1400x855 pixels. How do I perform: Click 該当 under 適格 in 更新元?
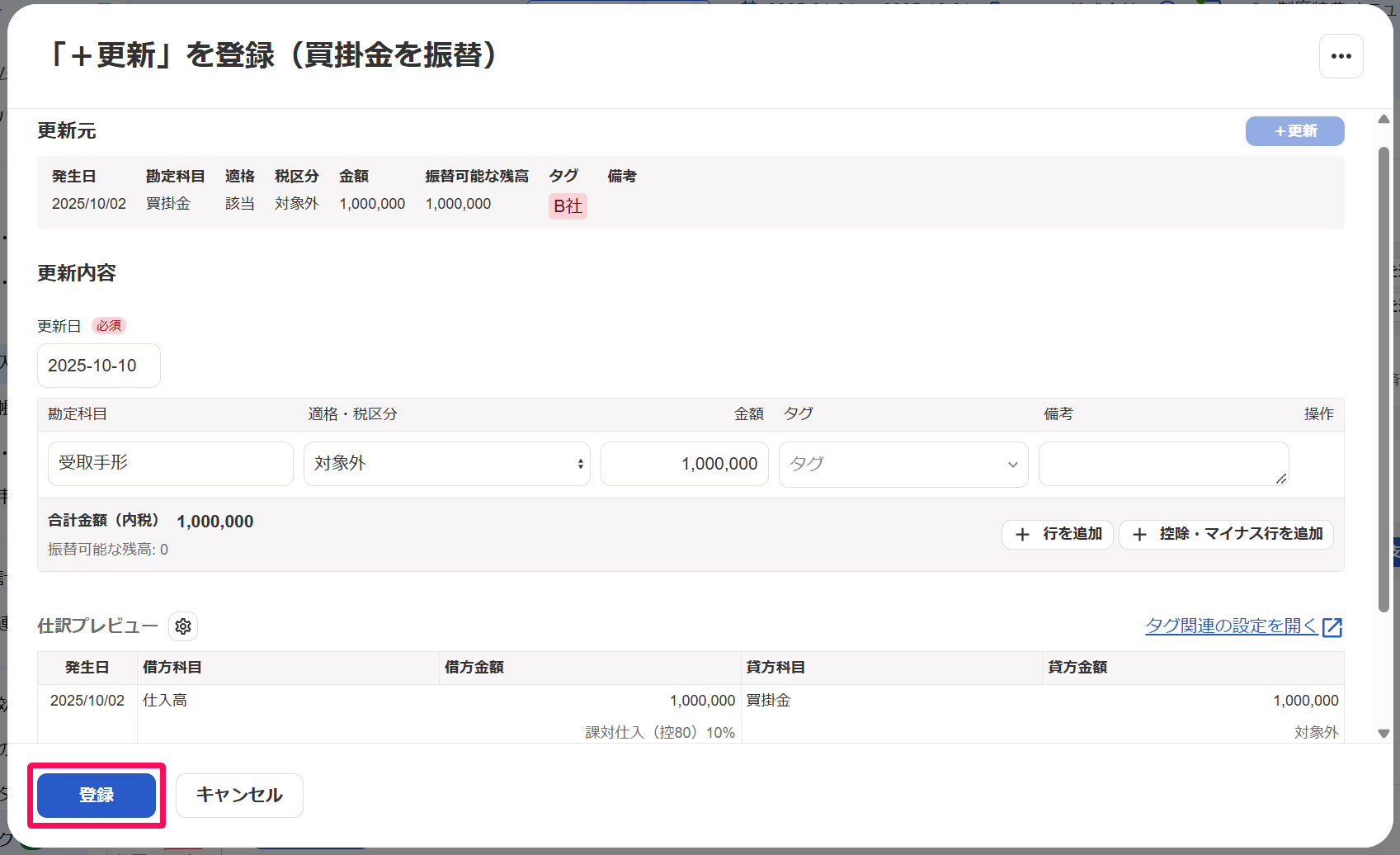point(240,204)
